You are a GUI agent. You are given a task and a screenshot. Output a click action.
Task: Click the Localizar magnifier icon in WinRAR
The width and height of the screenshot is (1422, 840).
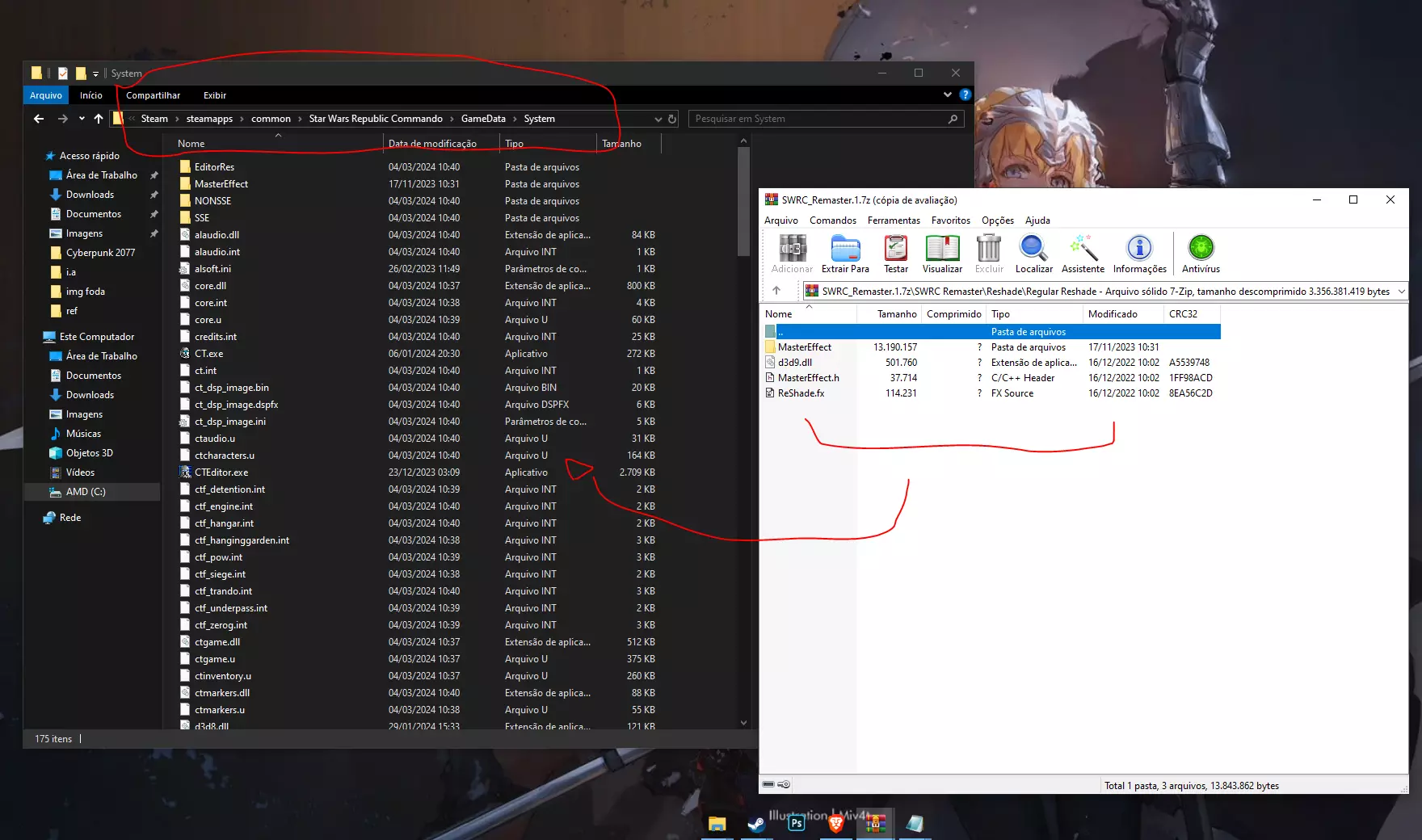pos(1033,254)
